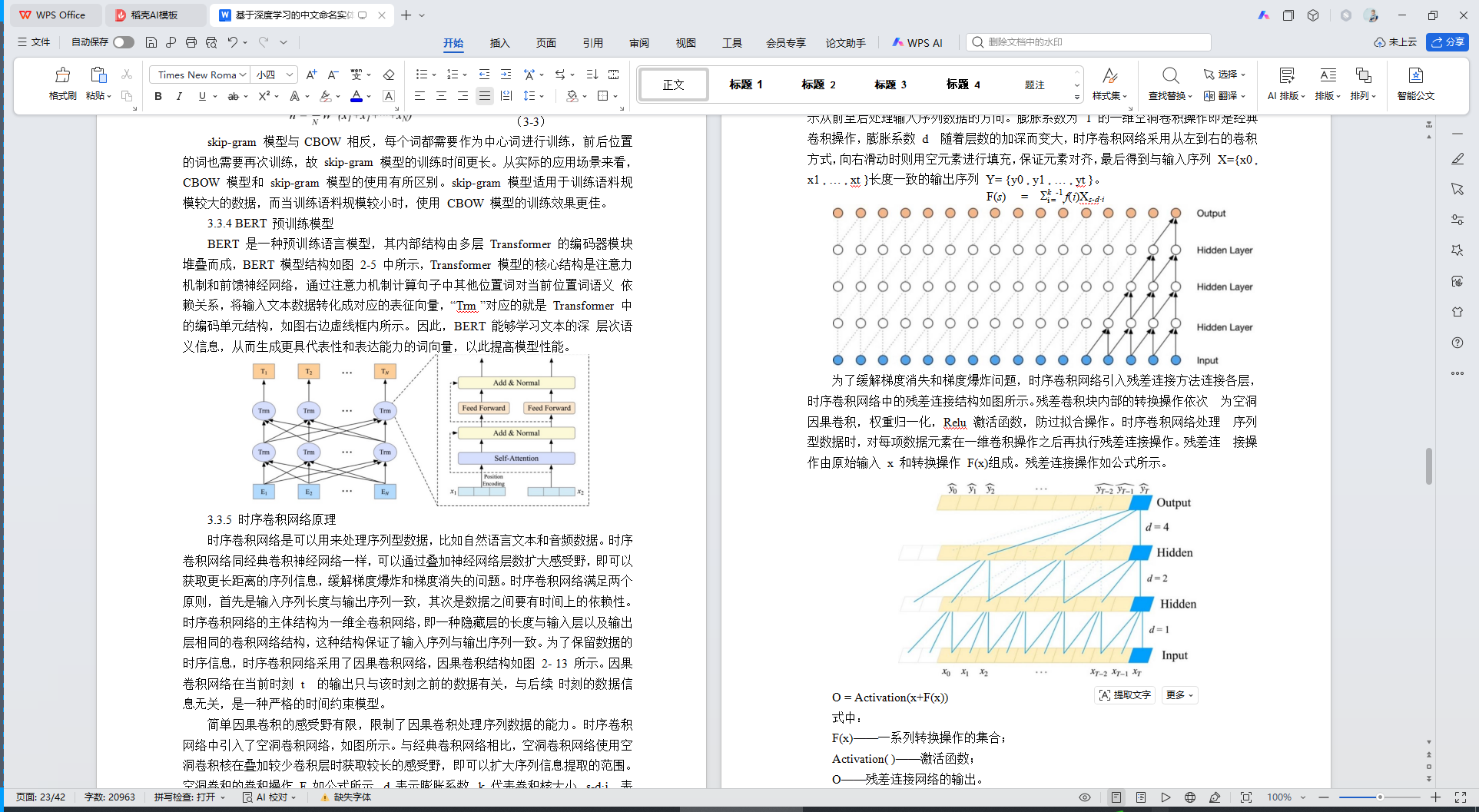The height and width of the screenshot is (812, 1479).
Task: Click the print icon in quick access bar
Action: tap(191, 42)
